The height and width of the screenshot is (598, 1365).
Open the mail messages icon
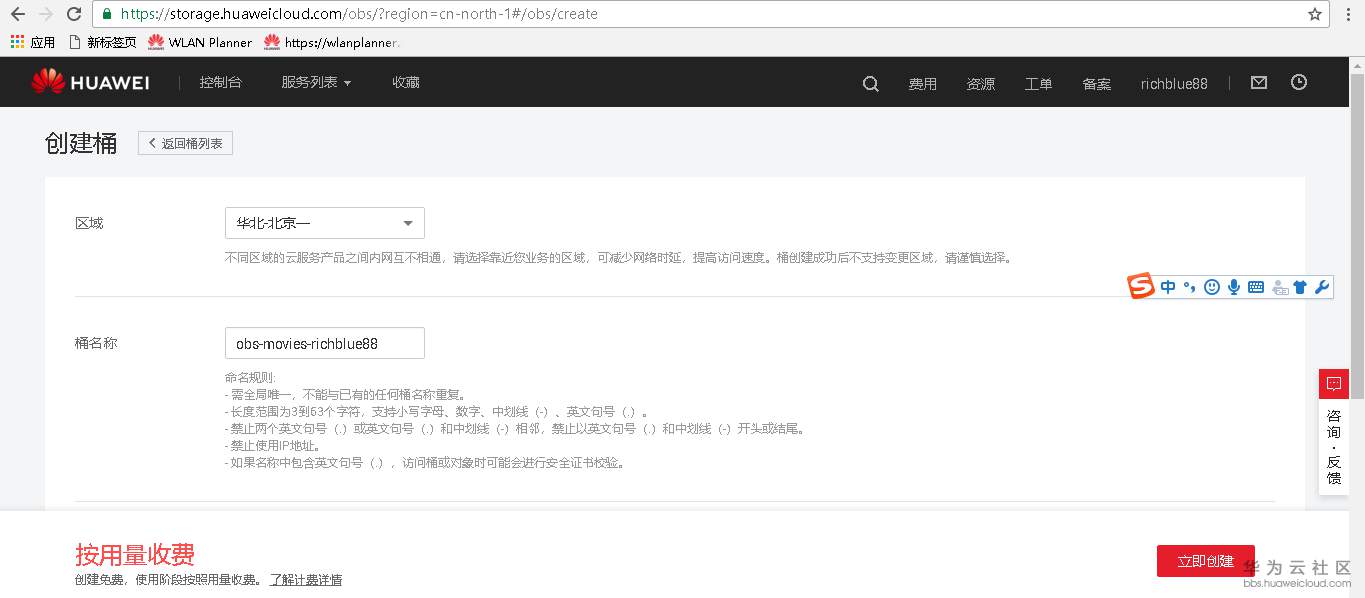[x=1259, y=83]
